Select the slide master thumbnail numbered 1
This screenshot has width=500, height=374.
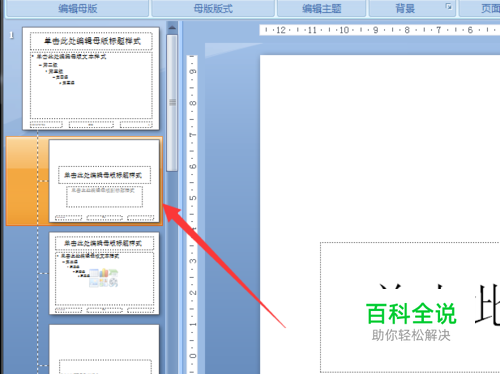[91, 79]
